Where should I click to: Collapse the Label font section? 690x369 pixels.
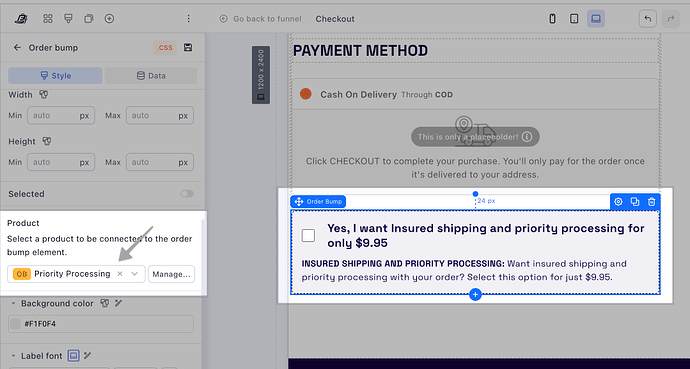(x=13, y=356)
